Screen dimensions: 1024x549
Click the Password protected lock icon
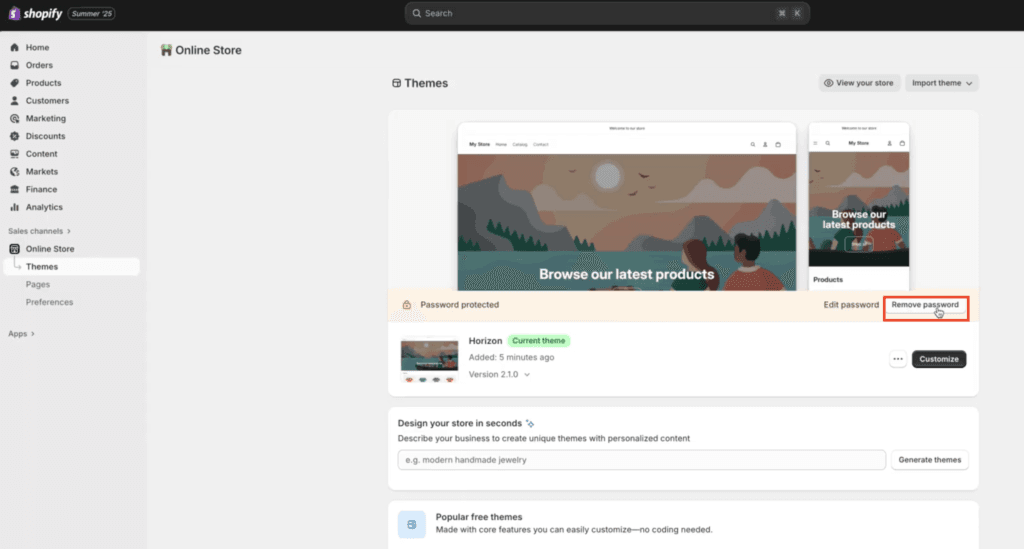click(407, 305)
